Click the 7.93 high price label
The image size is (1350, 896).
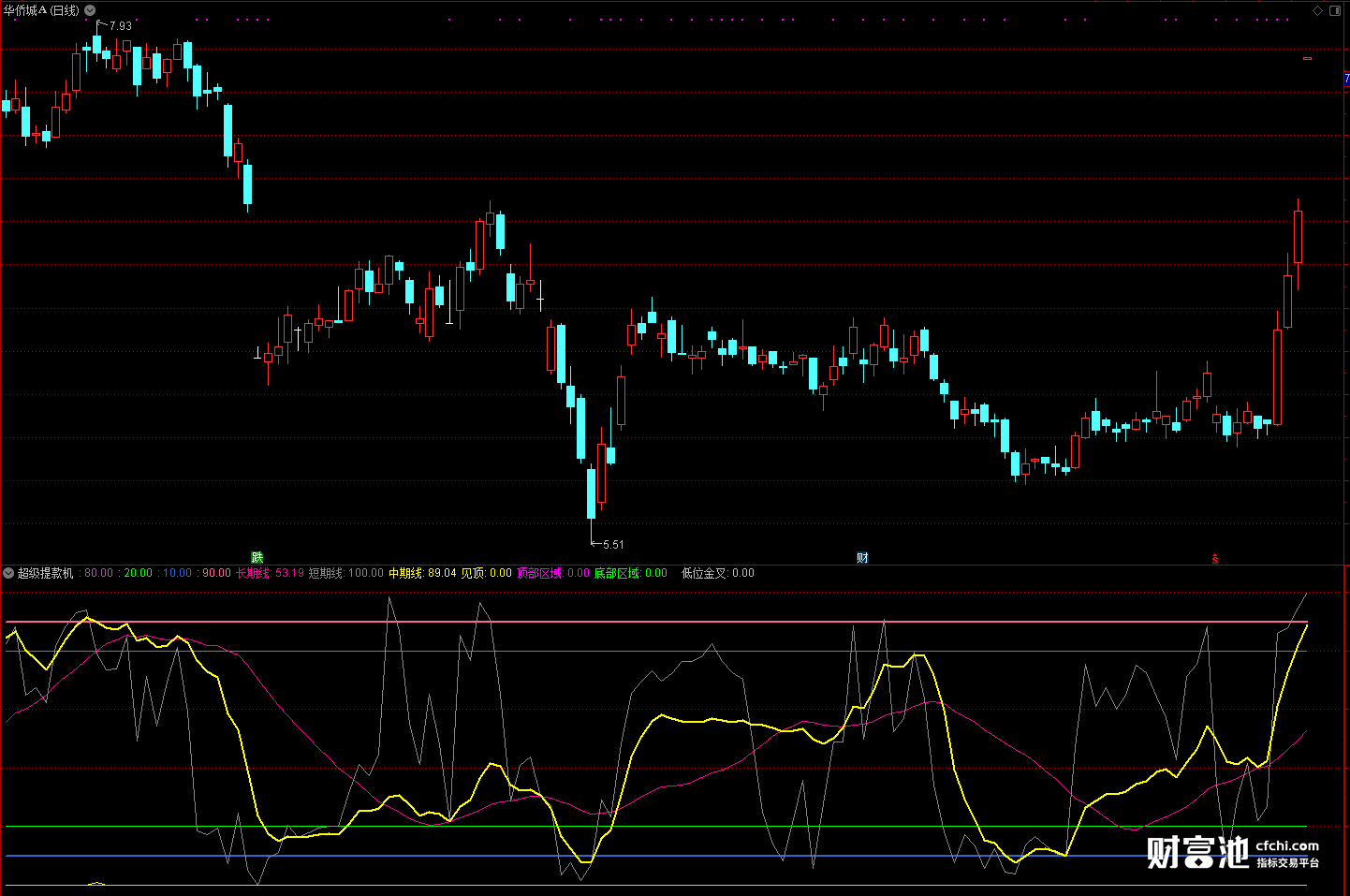click(120, 26)
